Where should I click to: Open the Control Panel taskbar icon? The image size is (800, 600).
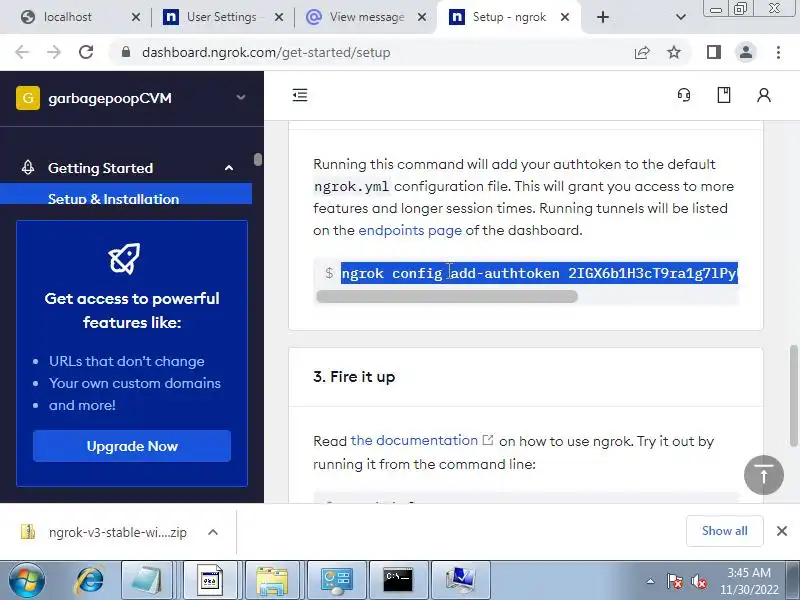point(336,580)
